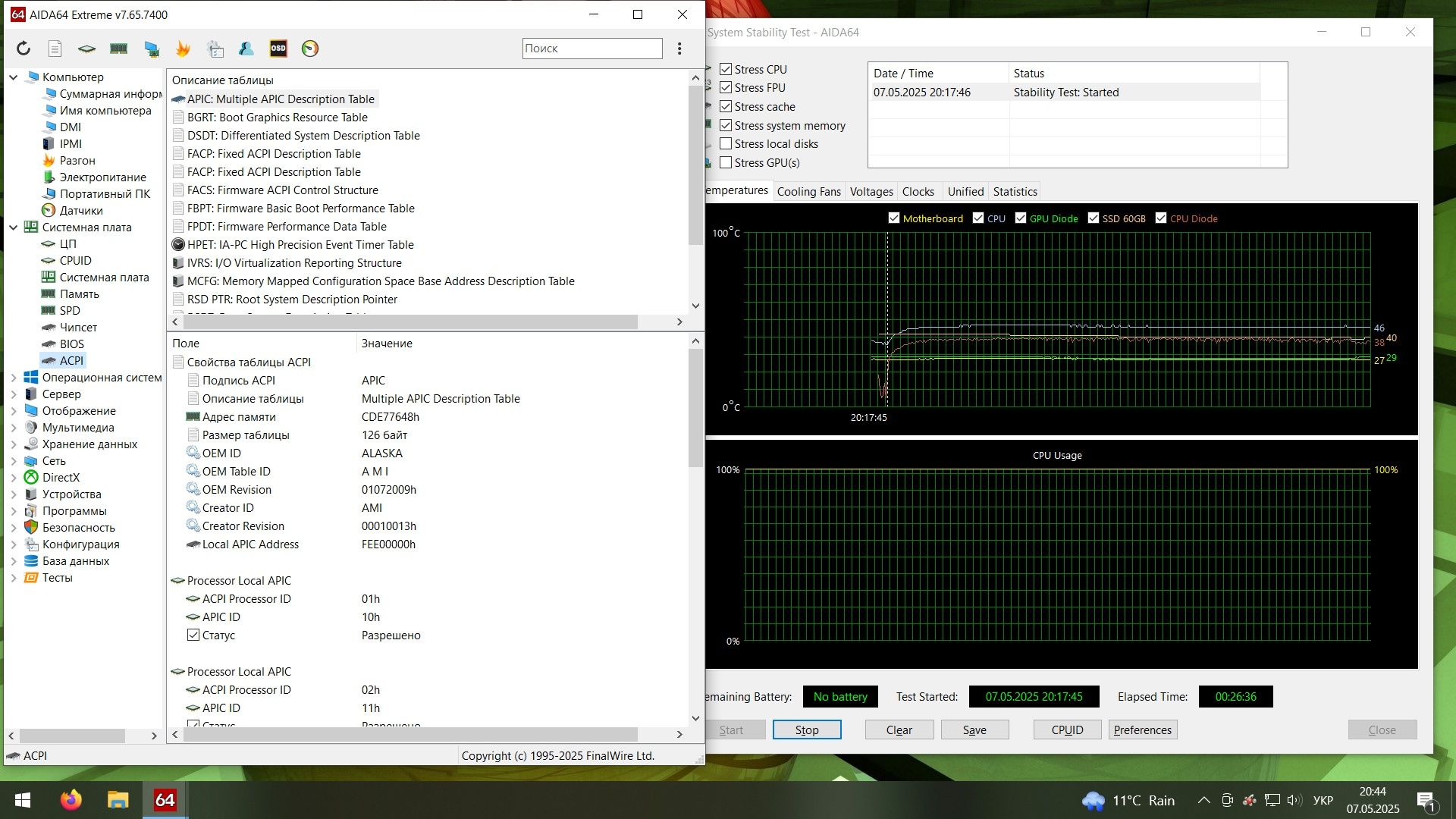Open Preferences in stability test
Viewport: 1456px width, 819px height.
tap(1143, 730)
